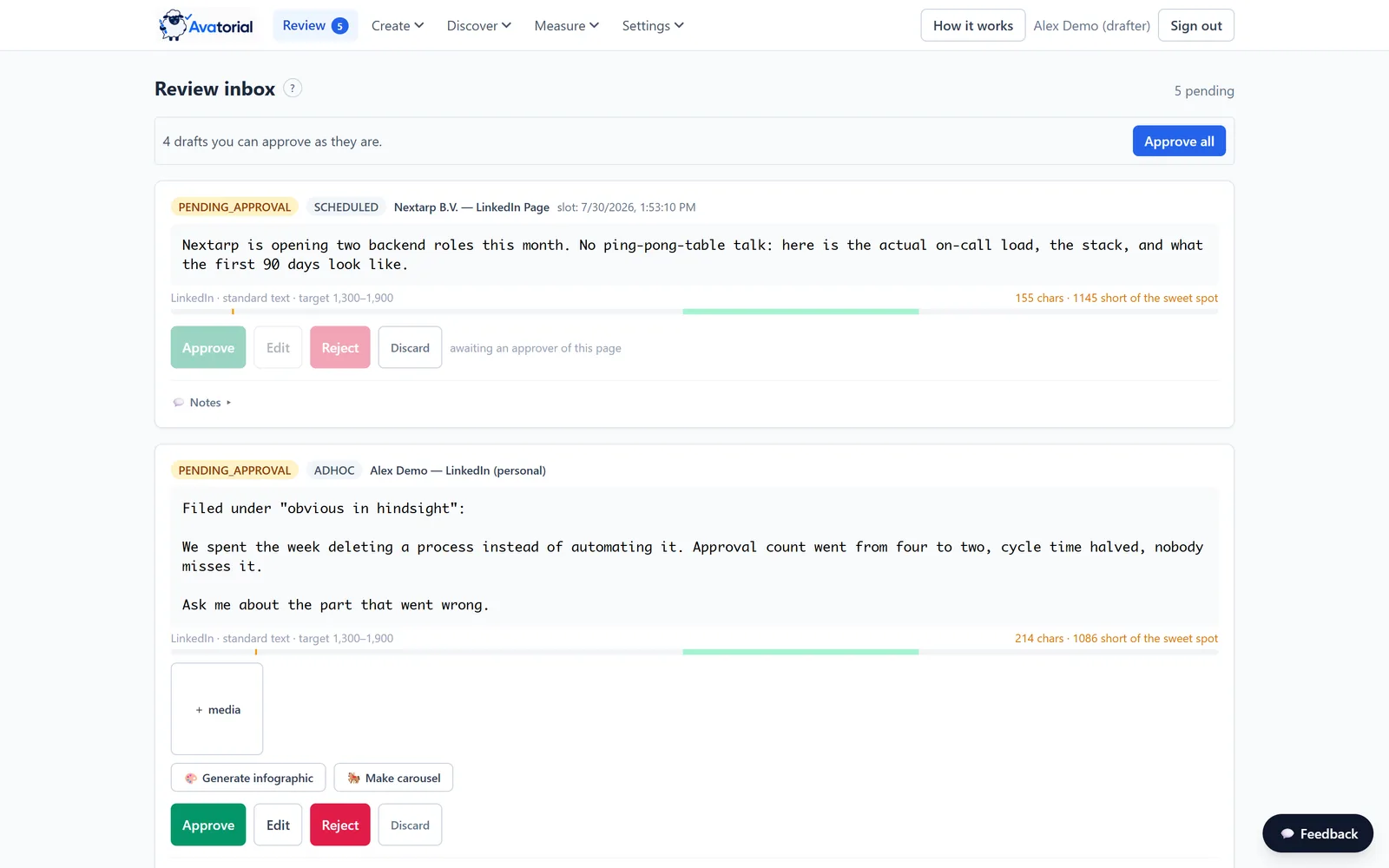Click 'Nextarp B.V. — LinkedIn Page' label
This screenshot has width=1389, height=868.
(471, 207)
